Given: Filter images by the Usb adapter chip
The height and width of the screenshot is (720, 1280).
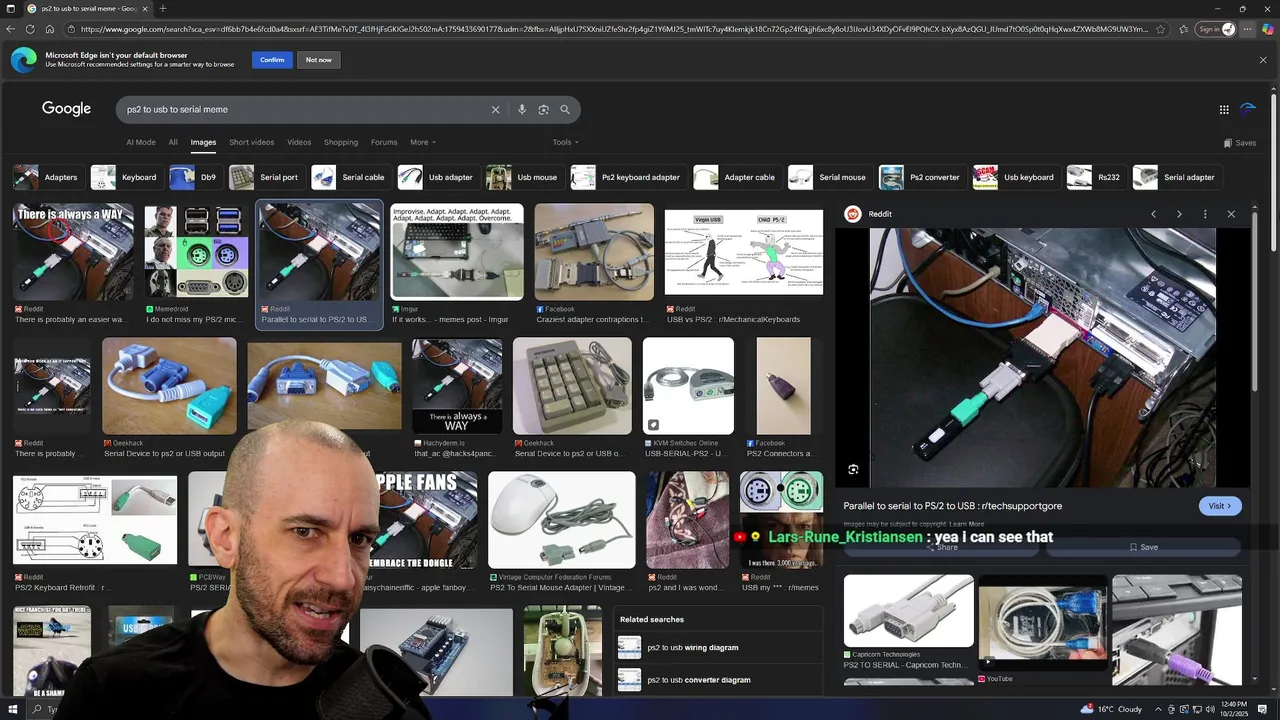Looking at the screenshot, I should click(436, 177).
